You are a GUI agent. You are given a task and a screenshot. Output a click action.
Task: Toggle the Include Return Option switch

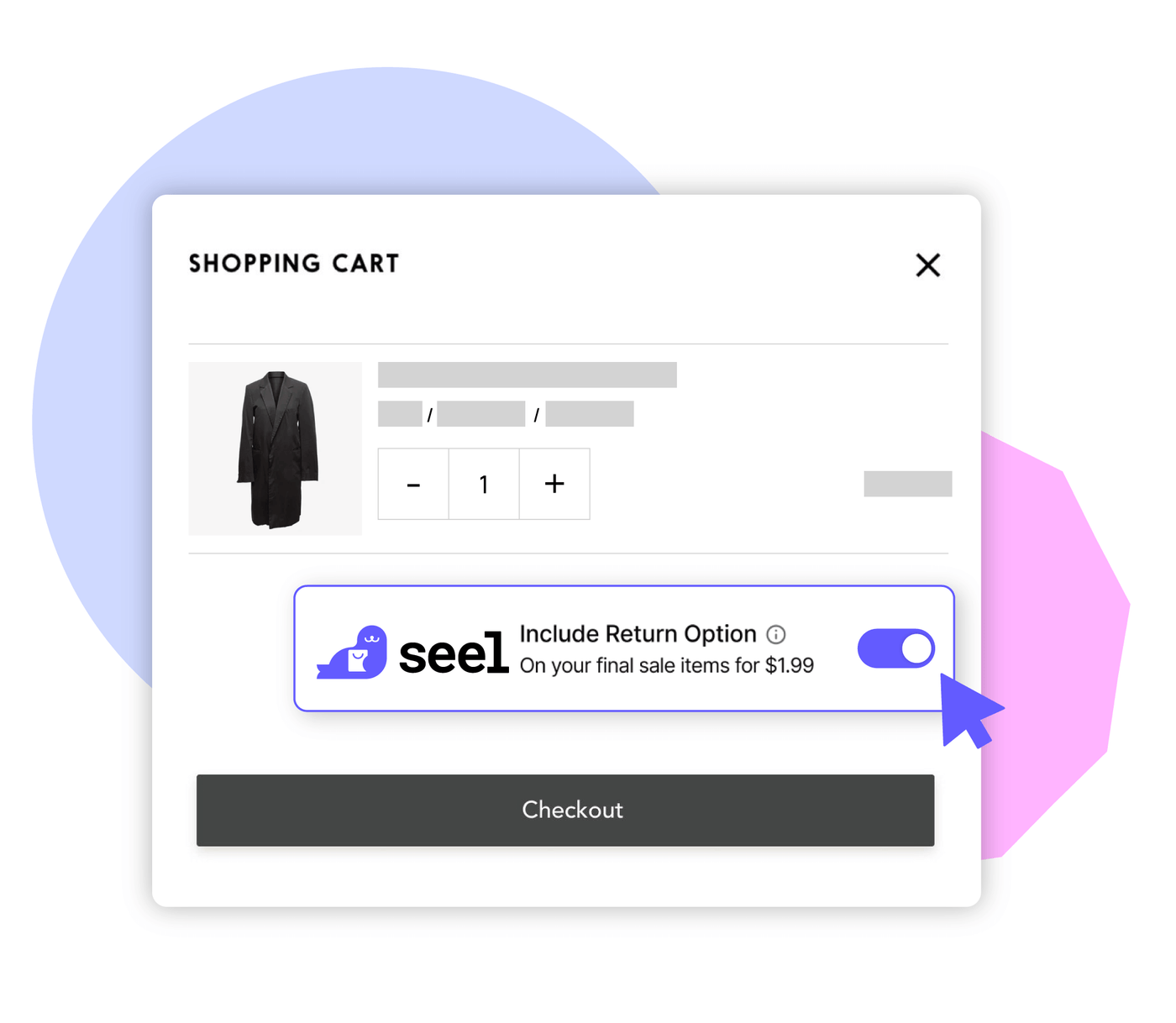point(896,648)
